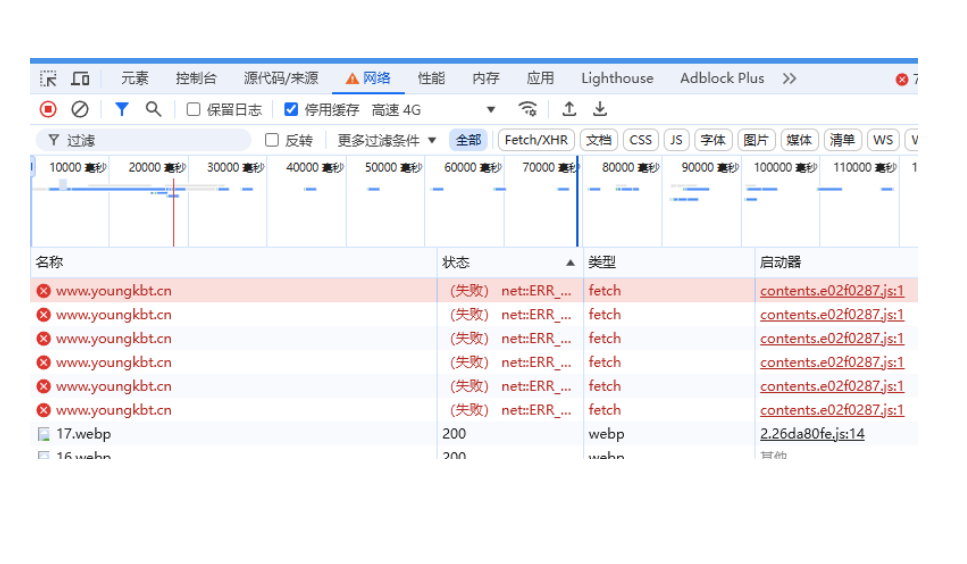Enable the 保留日志 checkbox

tap(193, 110)
